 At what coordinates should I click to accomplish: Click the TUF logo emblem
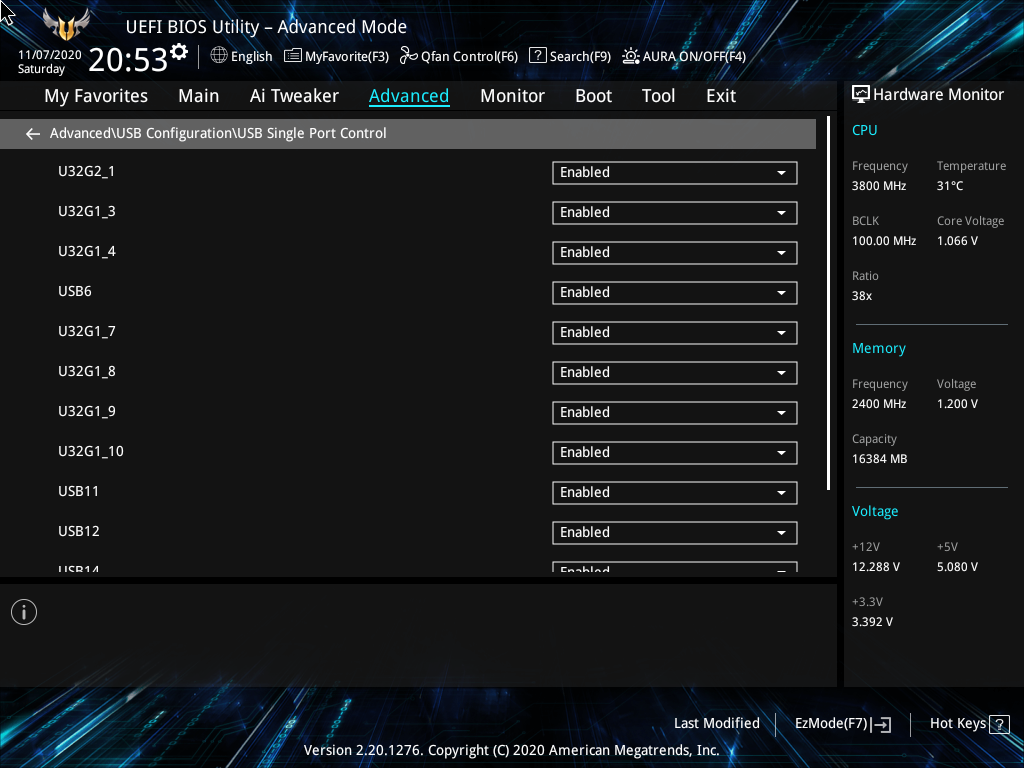(x=65, y=25)
